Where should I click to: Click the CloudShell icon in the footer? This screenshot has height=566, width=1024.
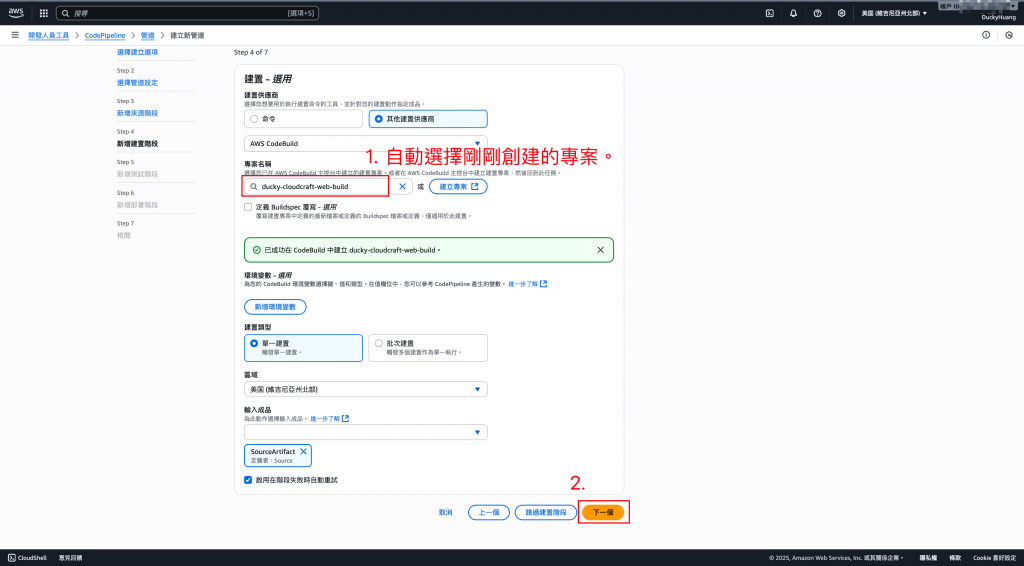[x=12, y=558]
